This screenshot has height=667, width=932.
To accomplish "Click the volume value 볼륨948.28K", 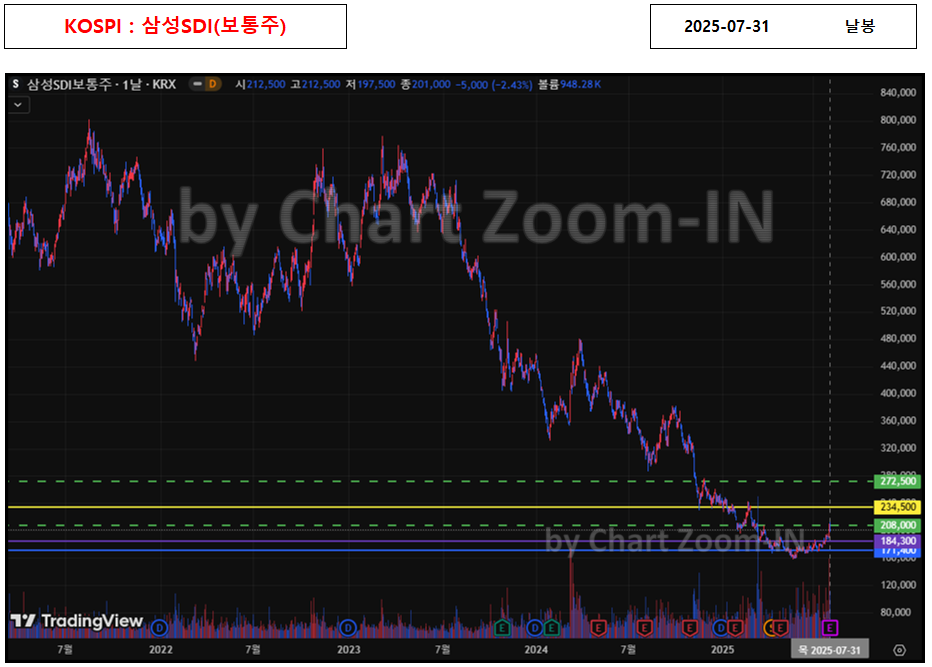I will [x=569, y=84].
